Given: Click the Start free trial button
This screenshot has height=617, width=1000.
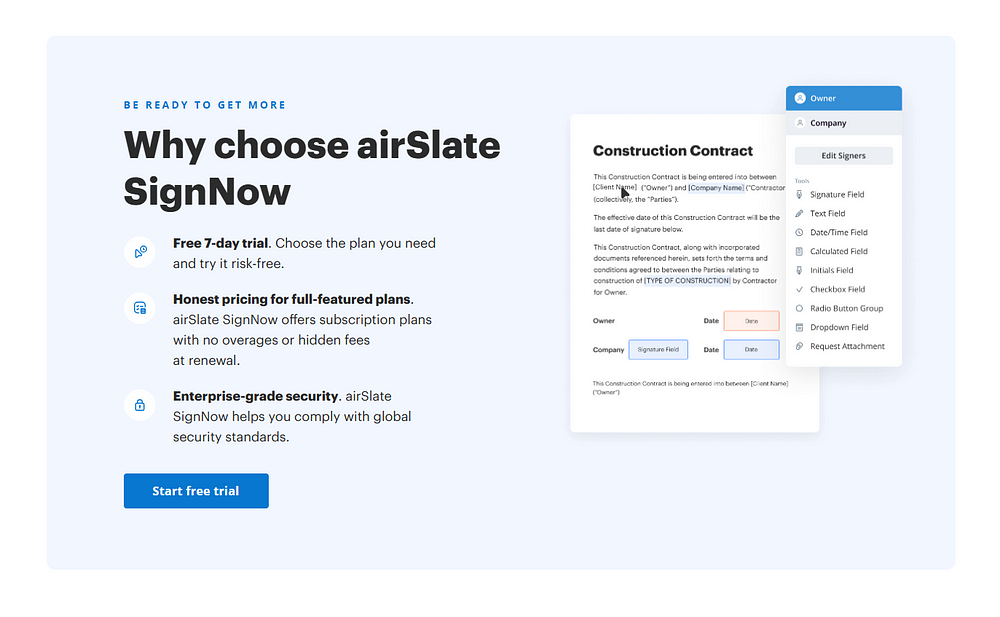Looking at the screenshot, I should coord(196,491).
